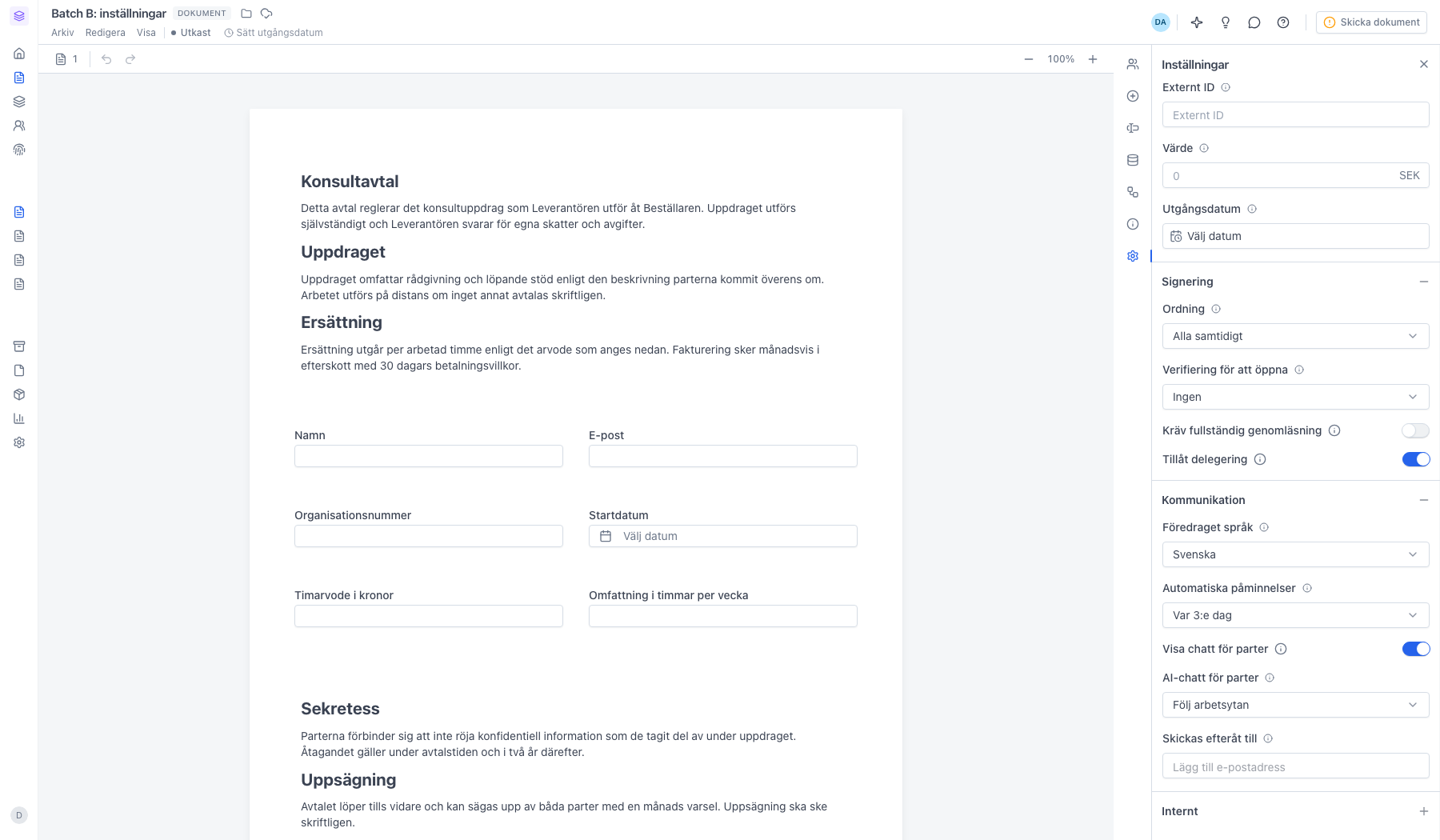Open the Automatiska påminnelser dropdown
The width and height of the screenshot is (1440, 840).
pos(1295,615)
